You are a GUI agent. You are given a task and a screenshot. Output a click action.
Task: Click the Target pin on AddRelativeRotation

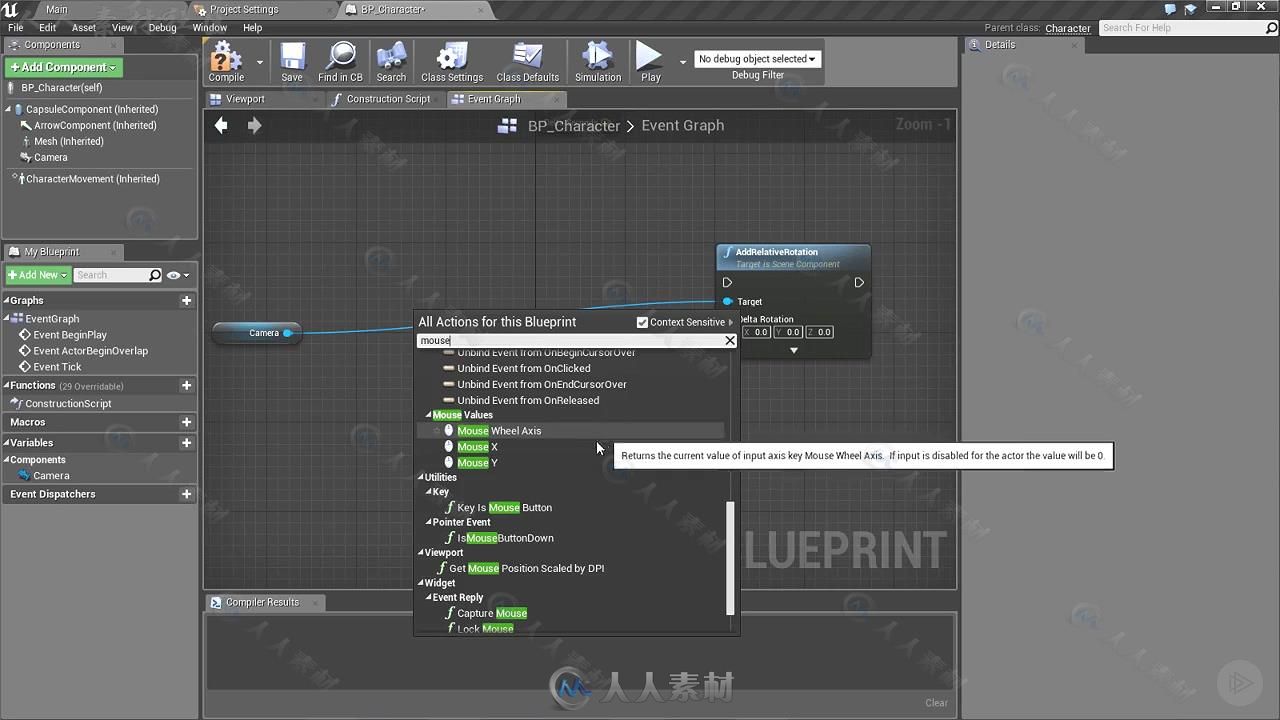click(727, 301)
